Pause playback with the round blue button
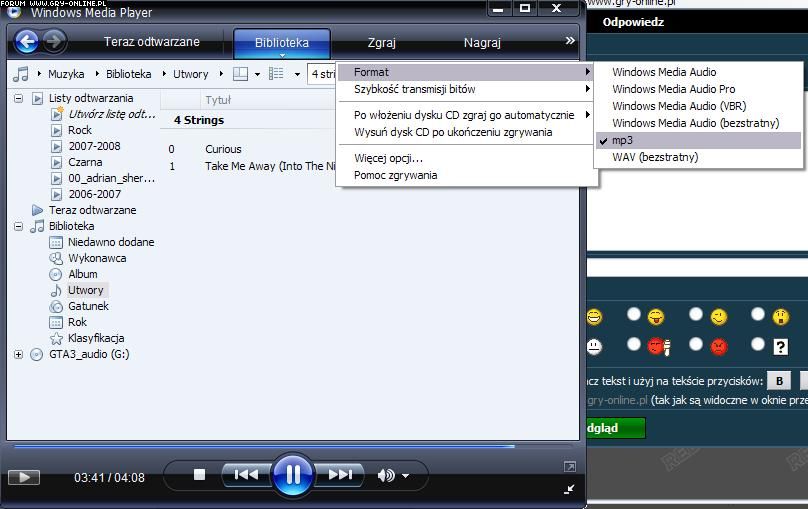The width and height of the screenshot is (808, 509). click(x=293, y=474)
